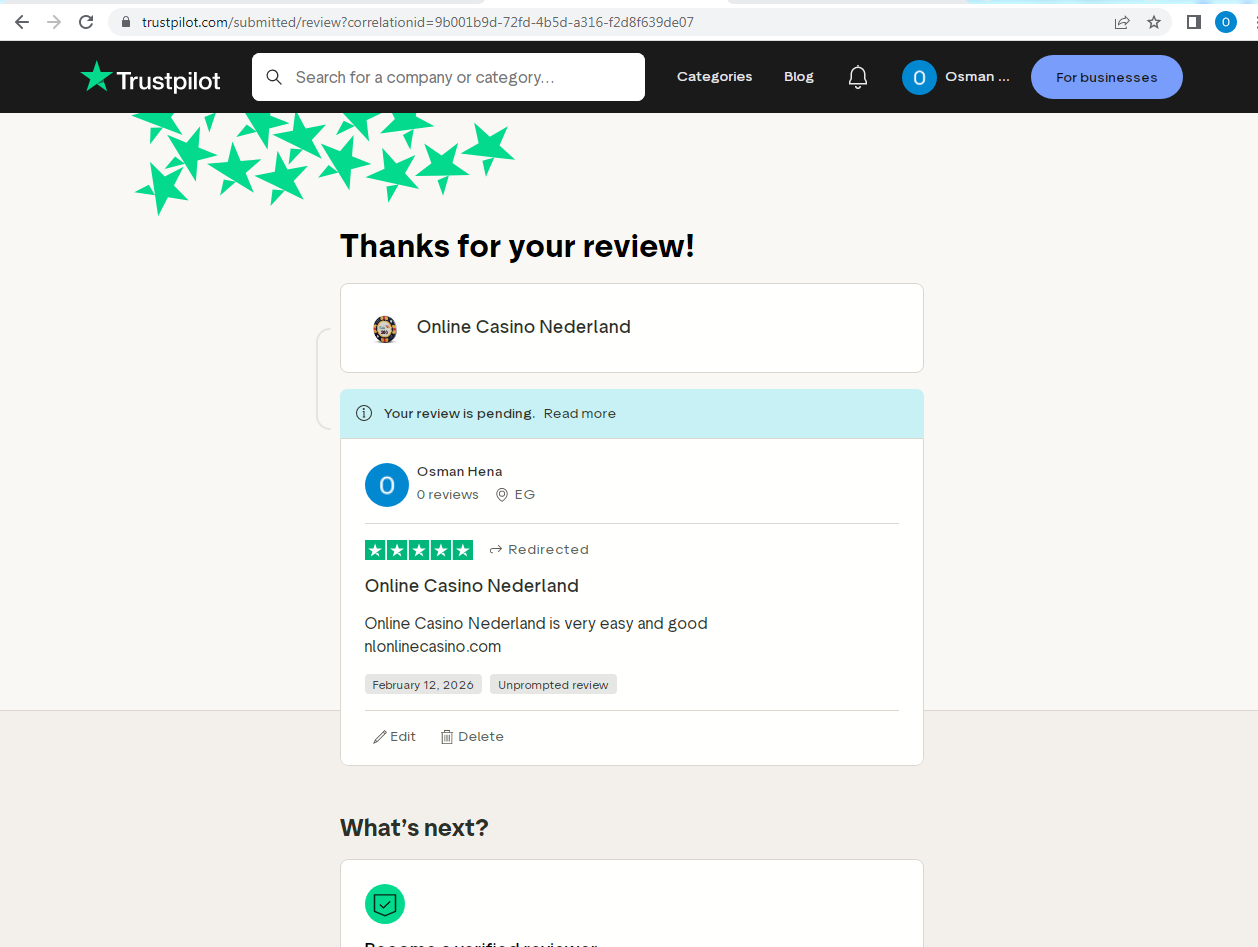
Task: Open the browser side panel icon
Action: coord(1194,22)
